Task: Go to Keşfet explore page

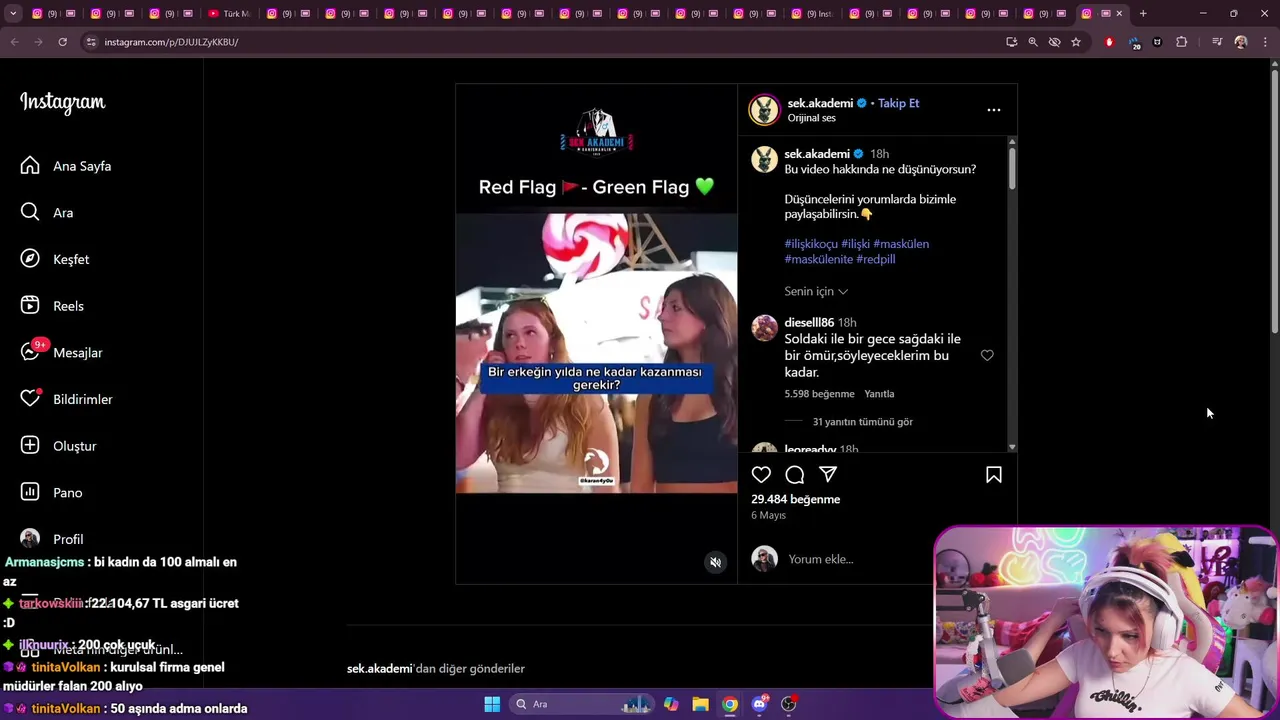Action: (55, 259)
